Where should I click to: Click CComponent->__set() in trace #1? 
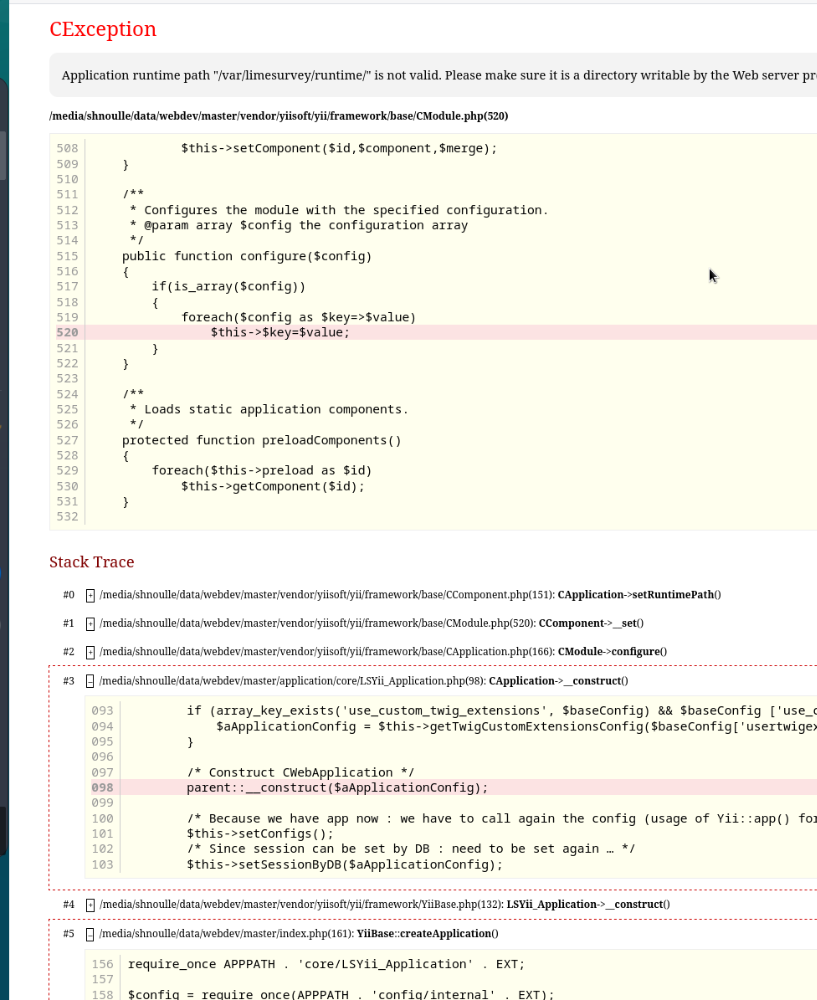pos(591,623)
